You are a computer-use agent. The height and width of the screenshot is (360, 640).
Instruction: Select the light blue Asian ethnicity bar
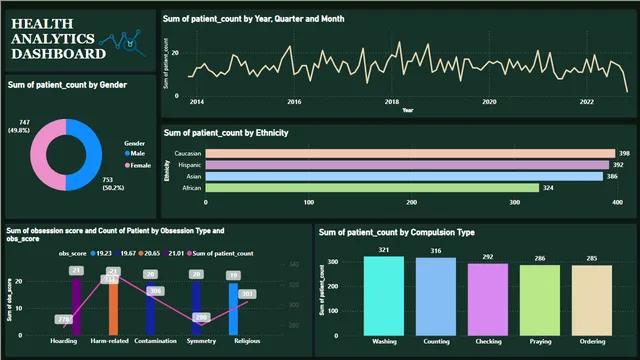(404, 176)
